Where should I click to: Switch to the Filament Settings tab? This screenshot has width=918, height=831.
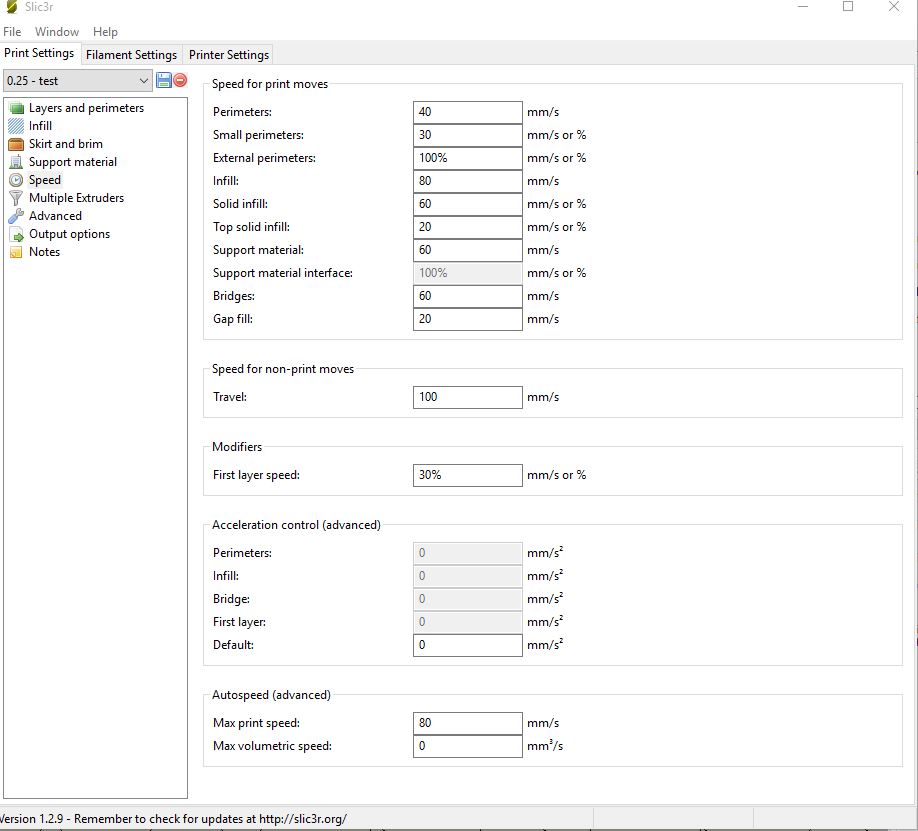(x=131, y=55)
